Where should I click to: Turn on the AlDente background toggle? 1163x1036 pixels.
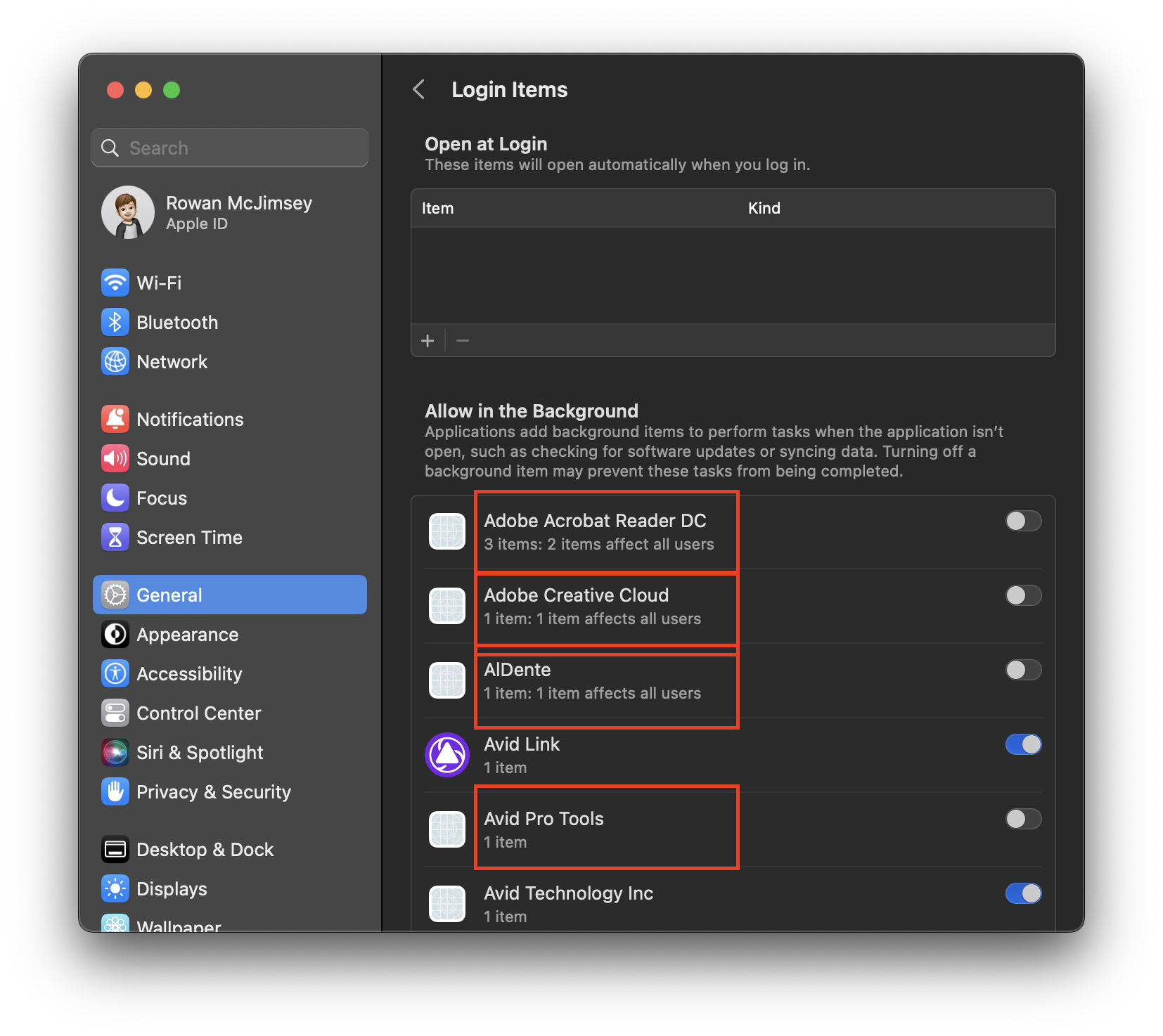click(x=1023, y=670)
